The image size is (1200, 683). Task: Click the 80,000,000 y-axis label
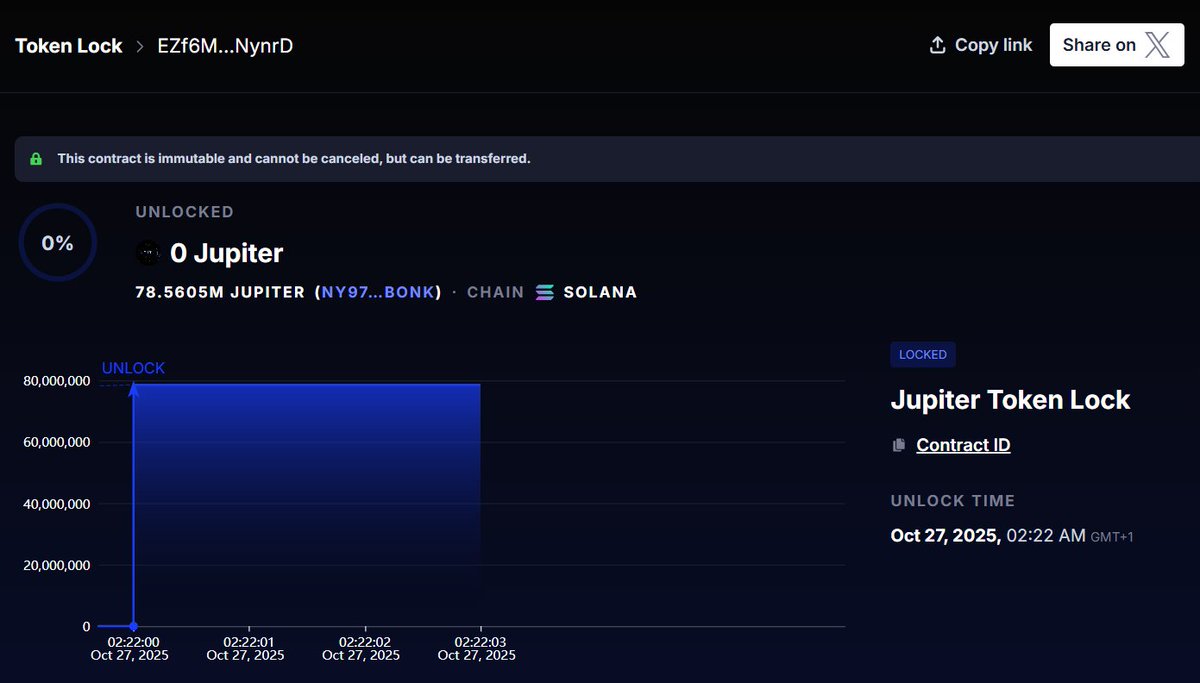pyautogui.click(x=56, y=381)
